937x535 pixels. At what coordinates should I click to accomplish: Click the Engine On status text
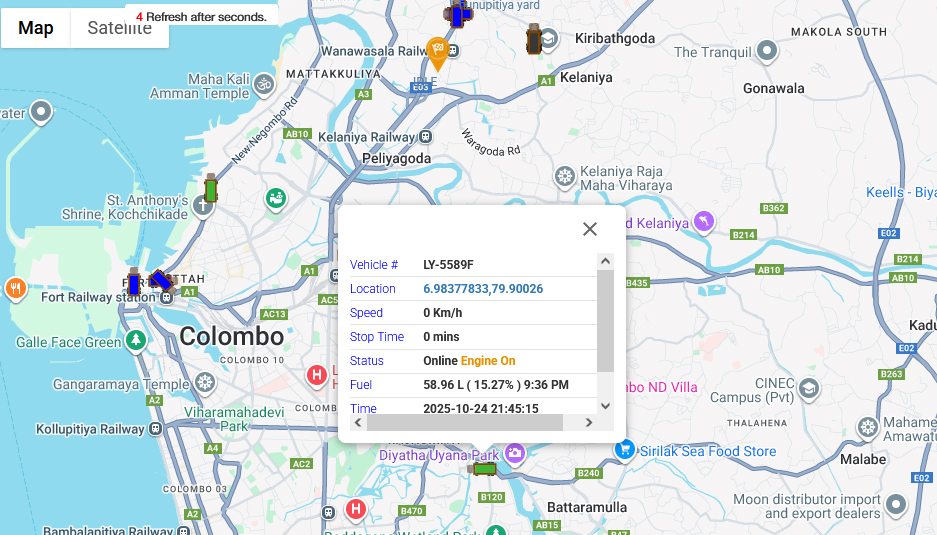tap(488, 361)
